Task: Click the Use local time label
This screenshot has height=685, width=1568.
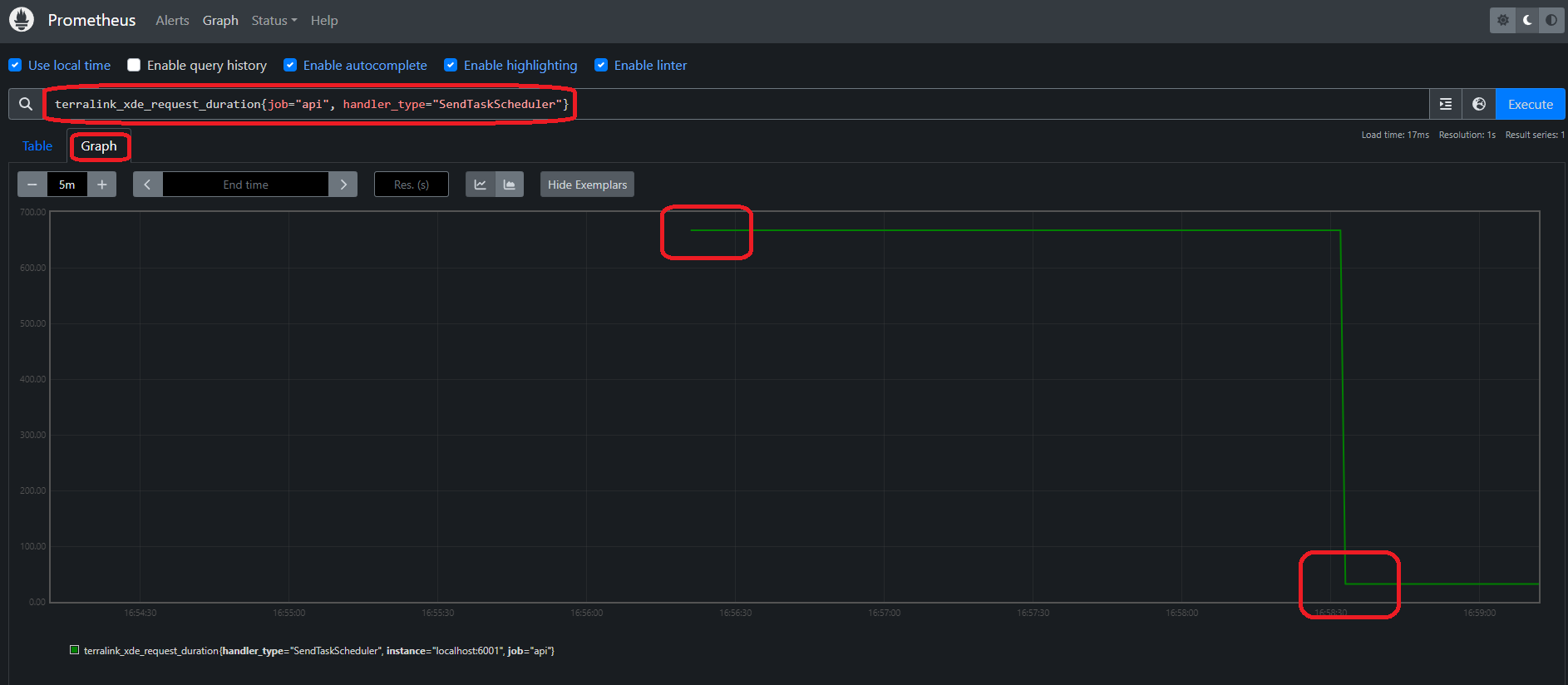Action: [69, 65]
